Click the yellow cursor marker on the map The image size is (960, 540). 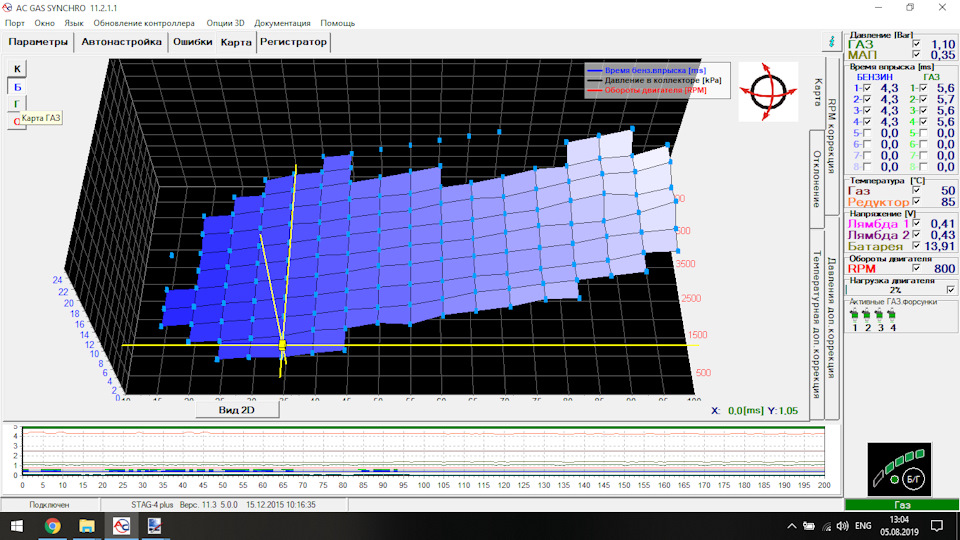tap(282, 345)
